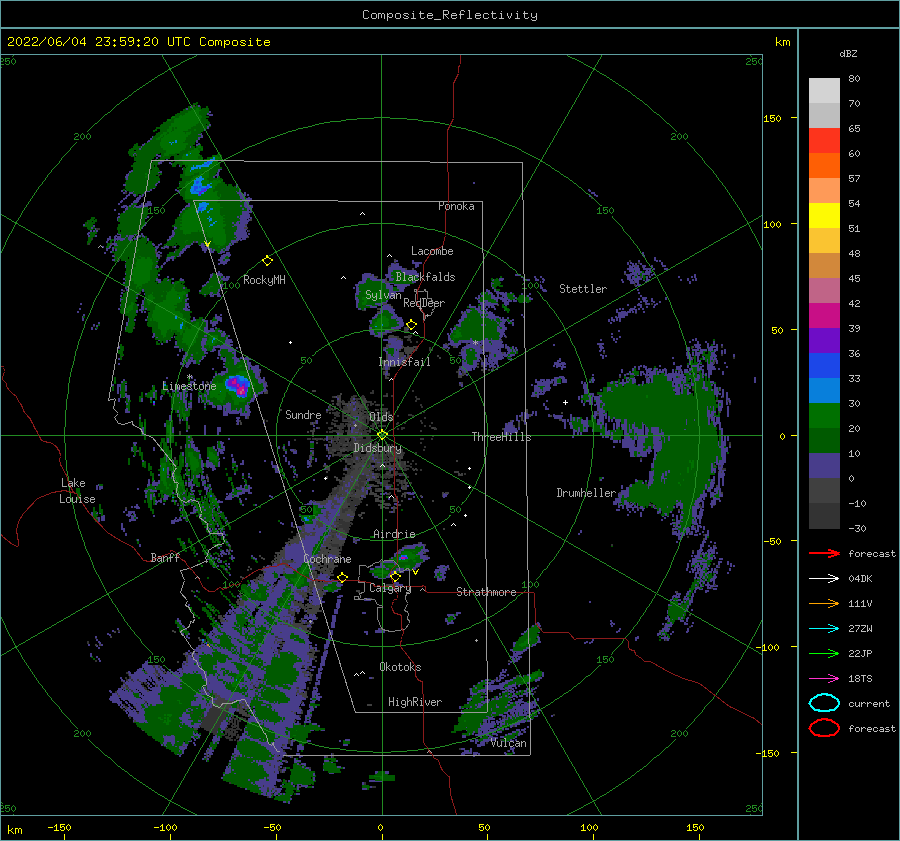The height and width of the screenshot is (841, 900).
Task: Click the Drumheller city label
Action: click(586, 493)
